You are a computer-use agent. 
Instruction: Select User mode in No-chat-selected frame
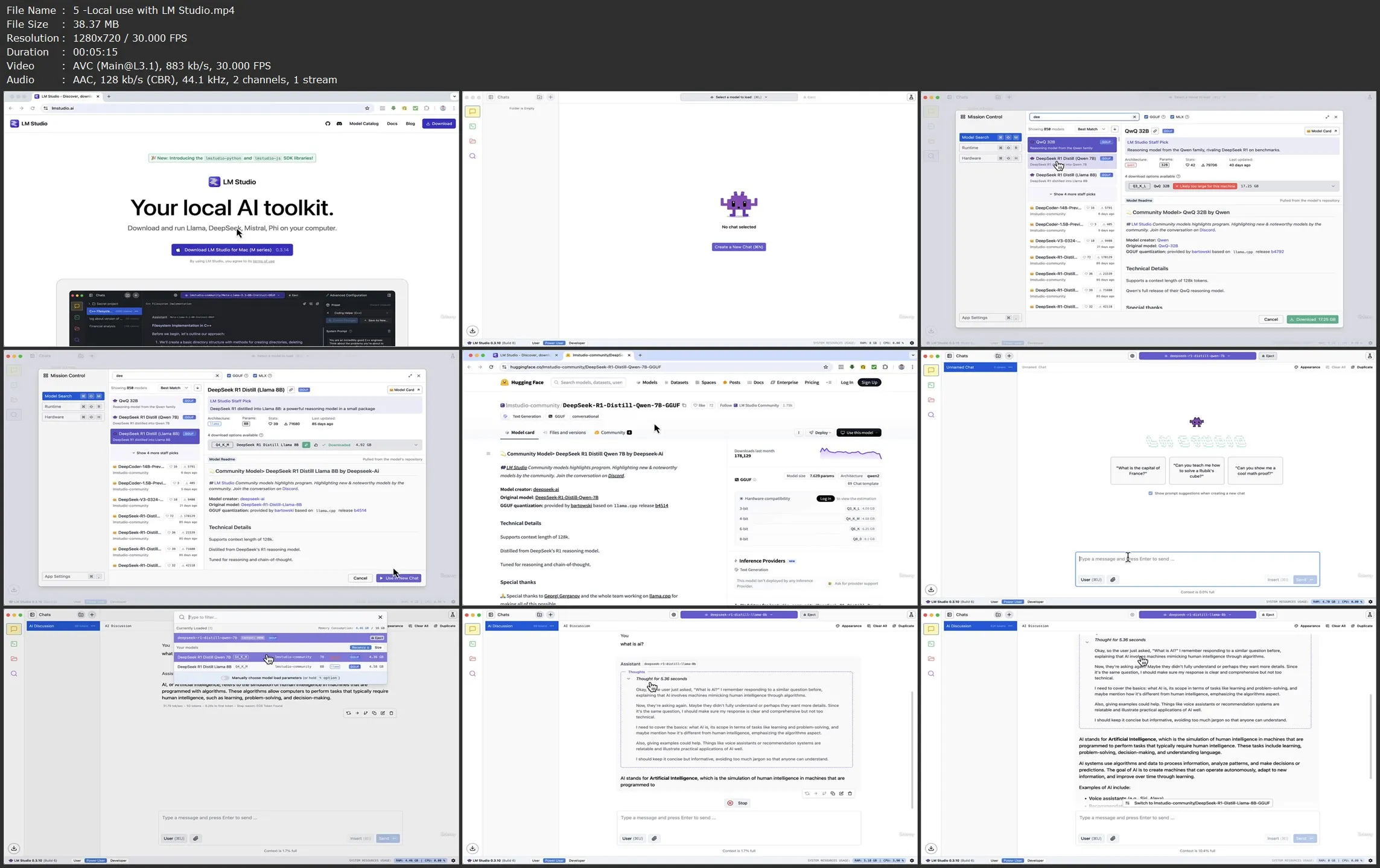(536, 343)
